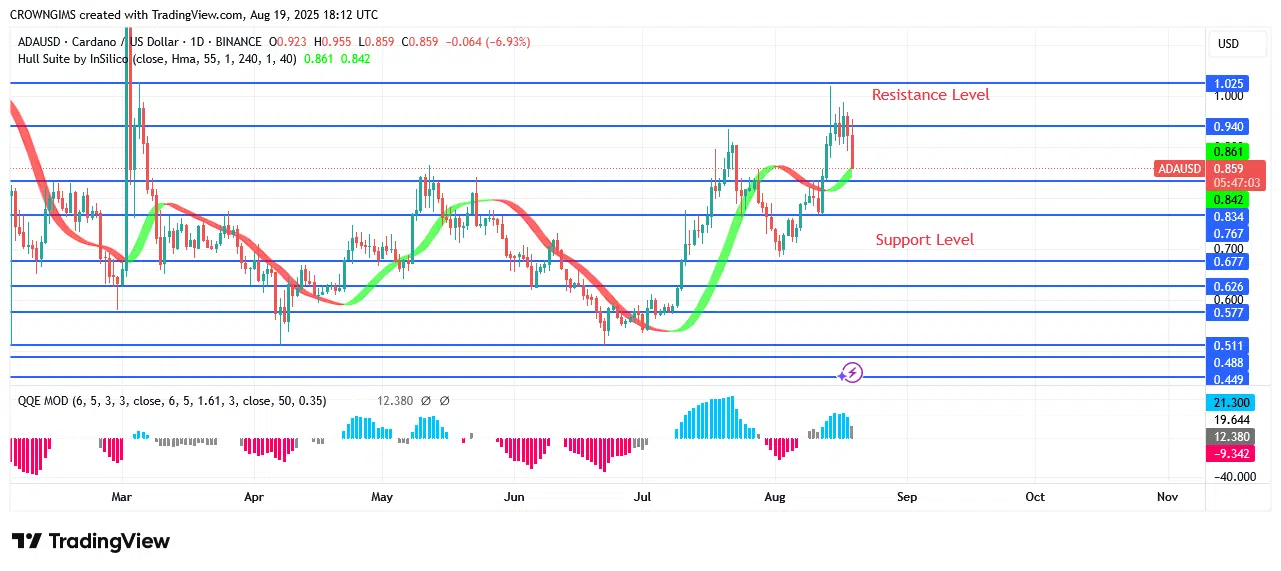Click the 0.626 price level label

pos(1228,287)
